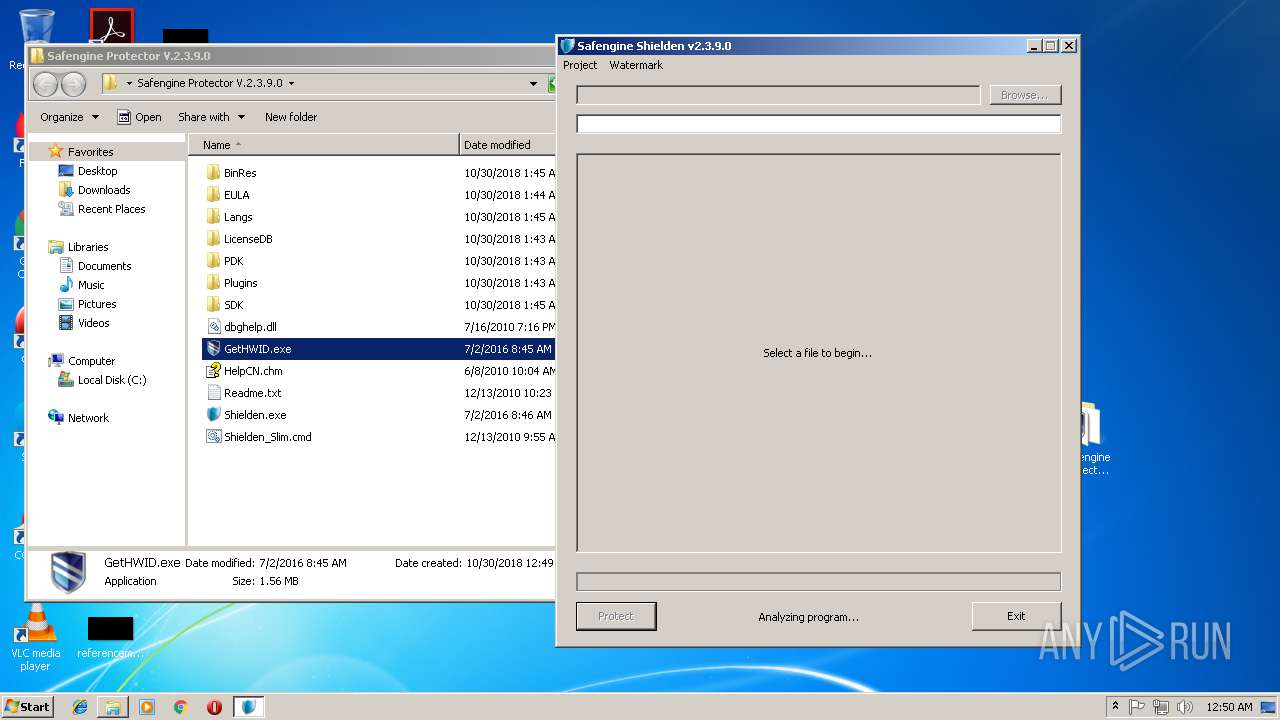The image size is (1280, 720).
Task: Select the dbghelp.dll file icon
Action: tap(213, 326)
